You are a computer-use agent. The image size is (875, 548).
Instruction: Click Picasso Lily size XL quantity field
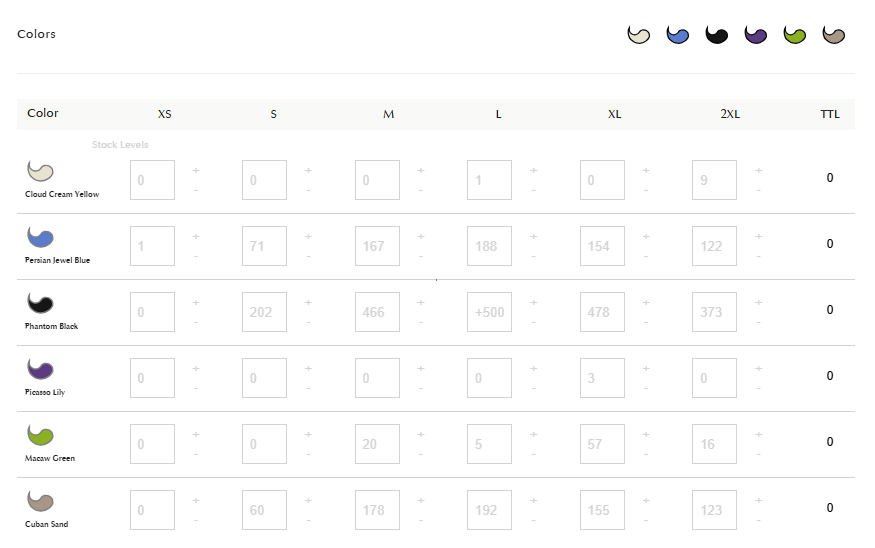[602, 378]
